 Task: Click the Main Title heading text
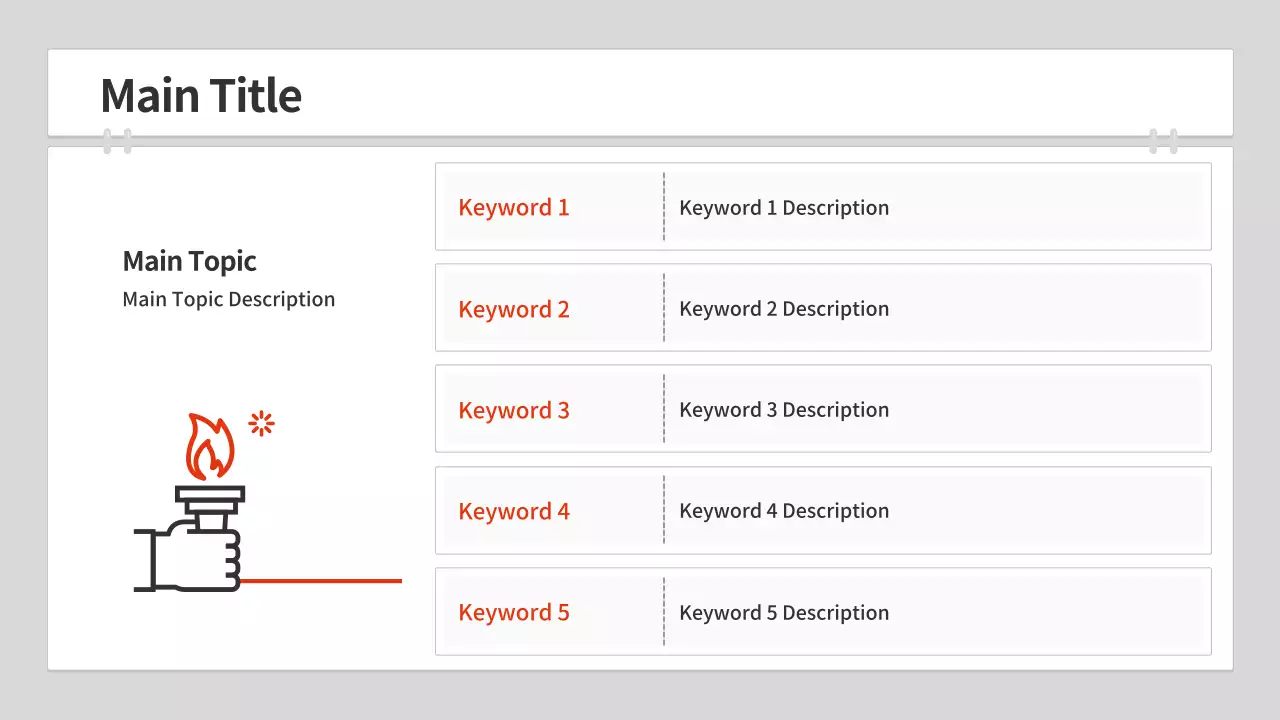(x=201, y=96)
